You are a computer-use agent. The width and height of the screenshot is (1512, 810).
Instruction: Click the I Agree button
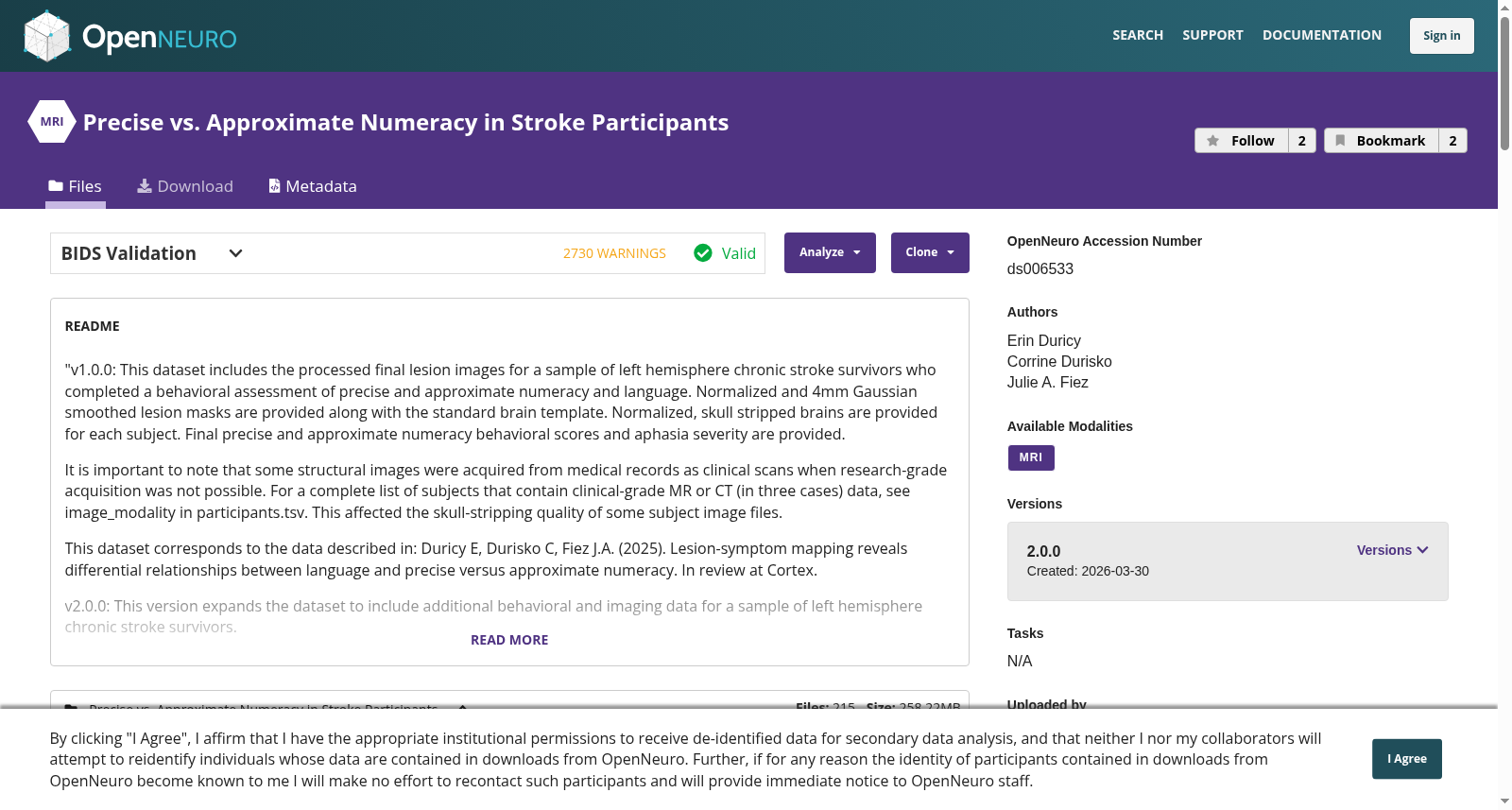[x=1407, y=759]
